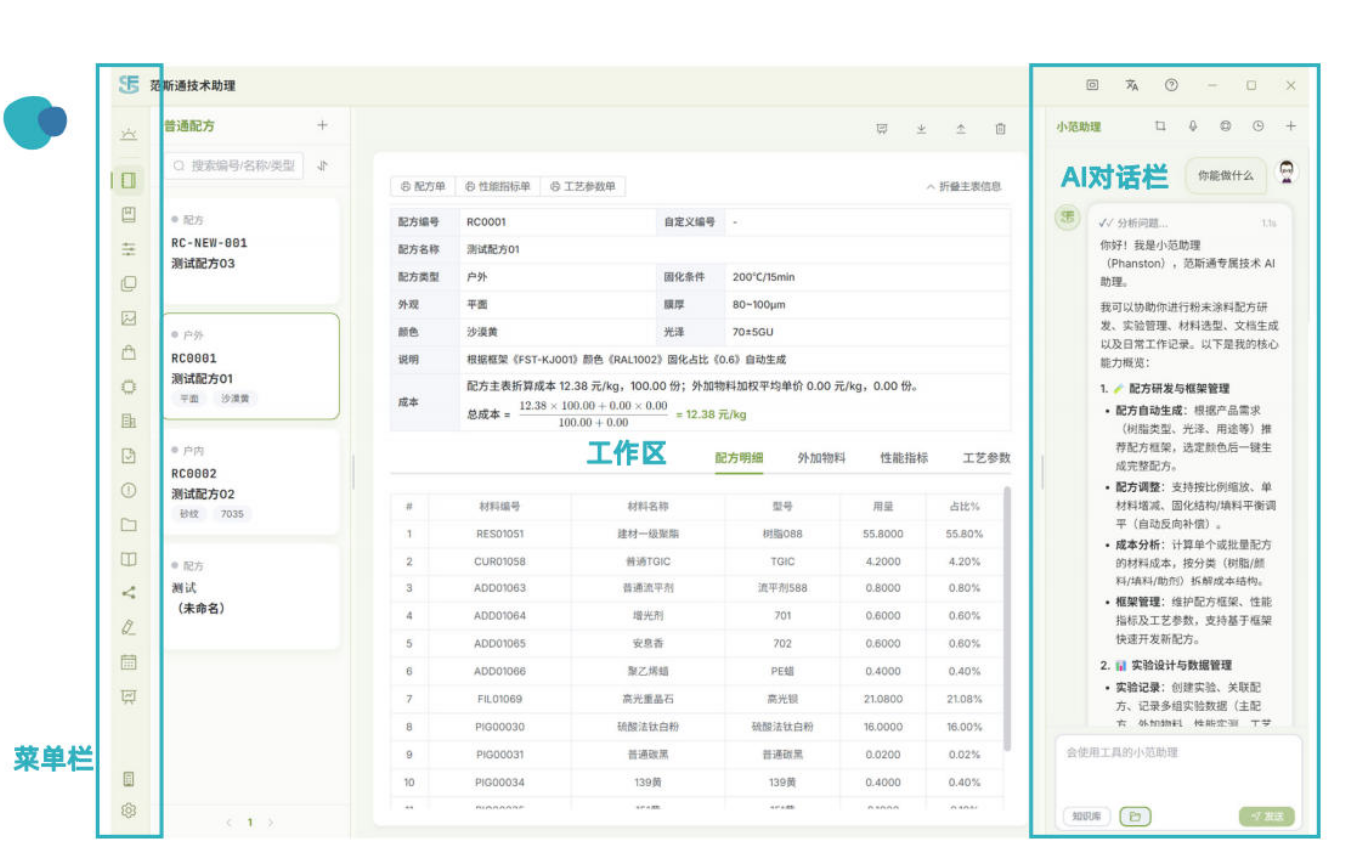The image size is (1345, 862).
Task: Toggle the folder button beside 知识库
Action: [1135, 816]
